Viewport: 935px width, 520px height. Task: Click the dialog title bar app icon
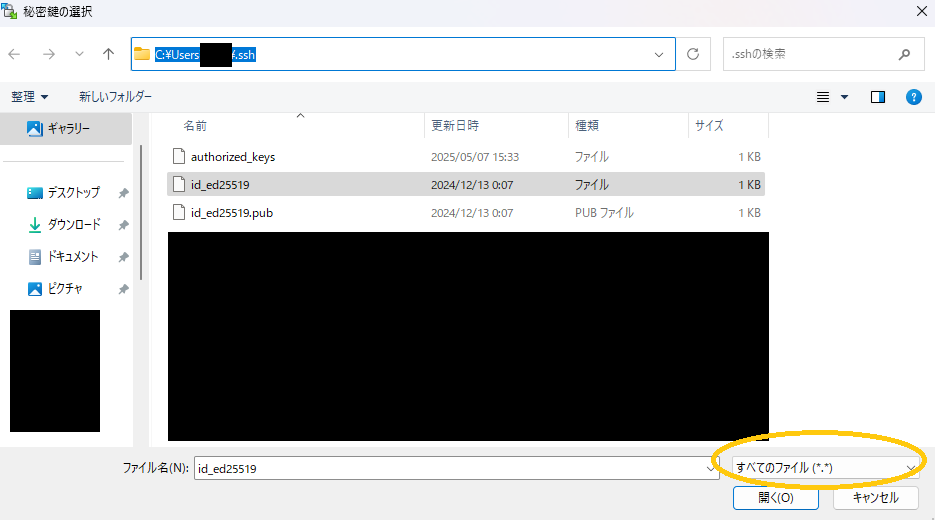coord(9,11)
